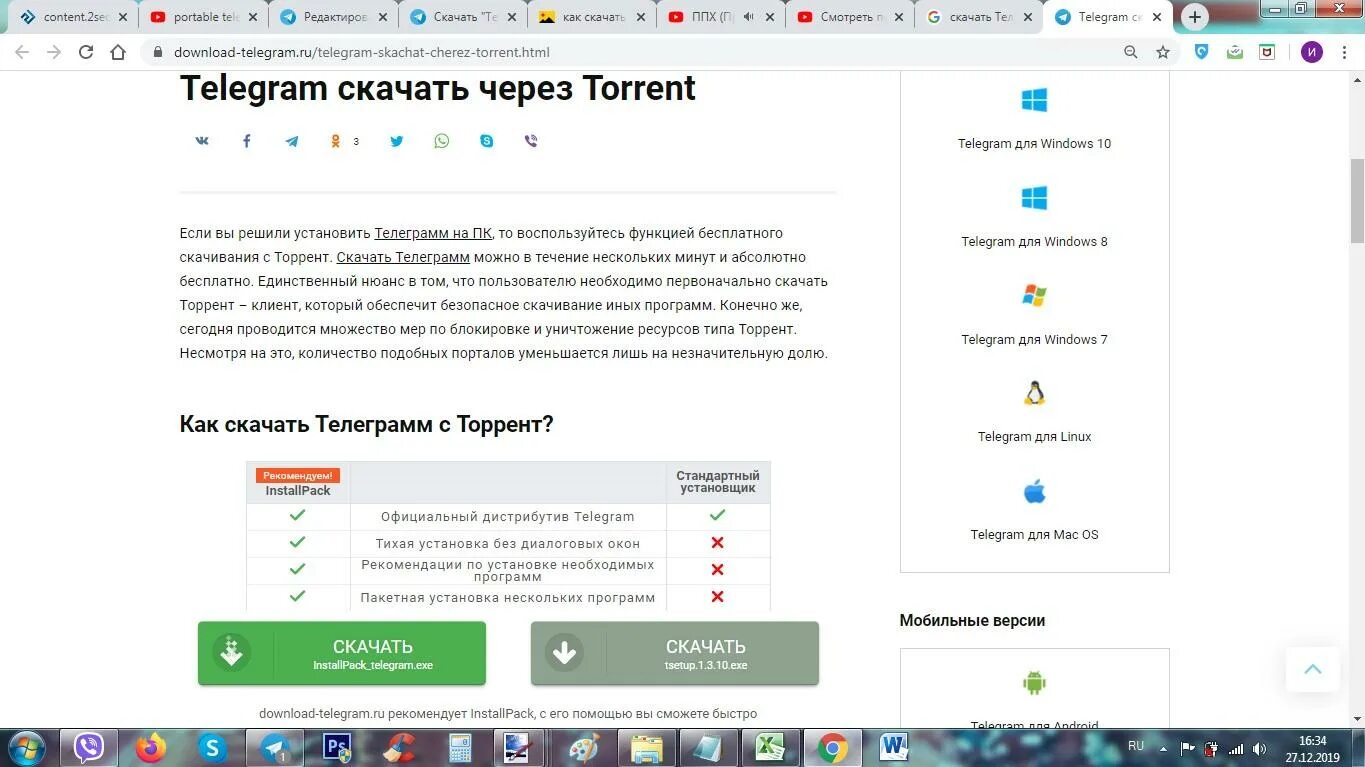1365x767 pixels.
Task: Open a new browser tab
Action: [x=1195, y=17]
